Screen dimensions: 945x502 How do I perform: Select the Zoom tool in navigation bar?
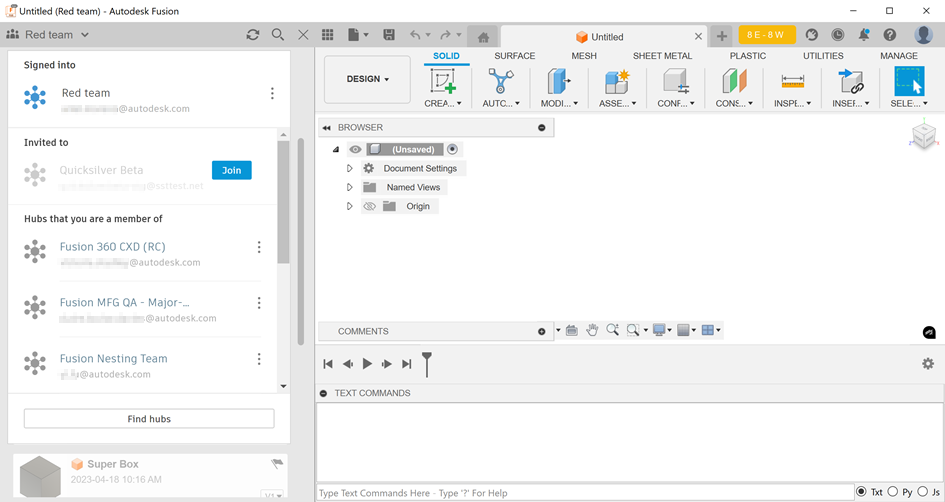point(612,330)
